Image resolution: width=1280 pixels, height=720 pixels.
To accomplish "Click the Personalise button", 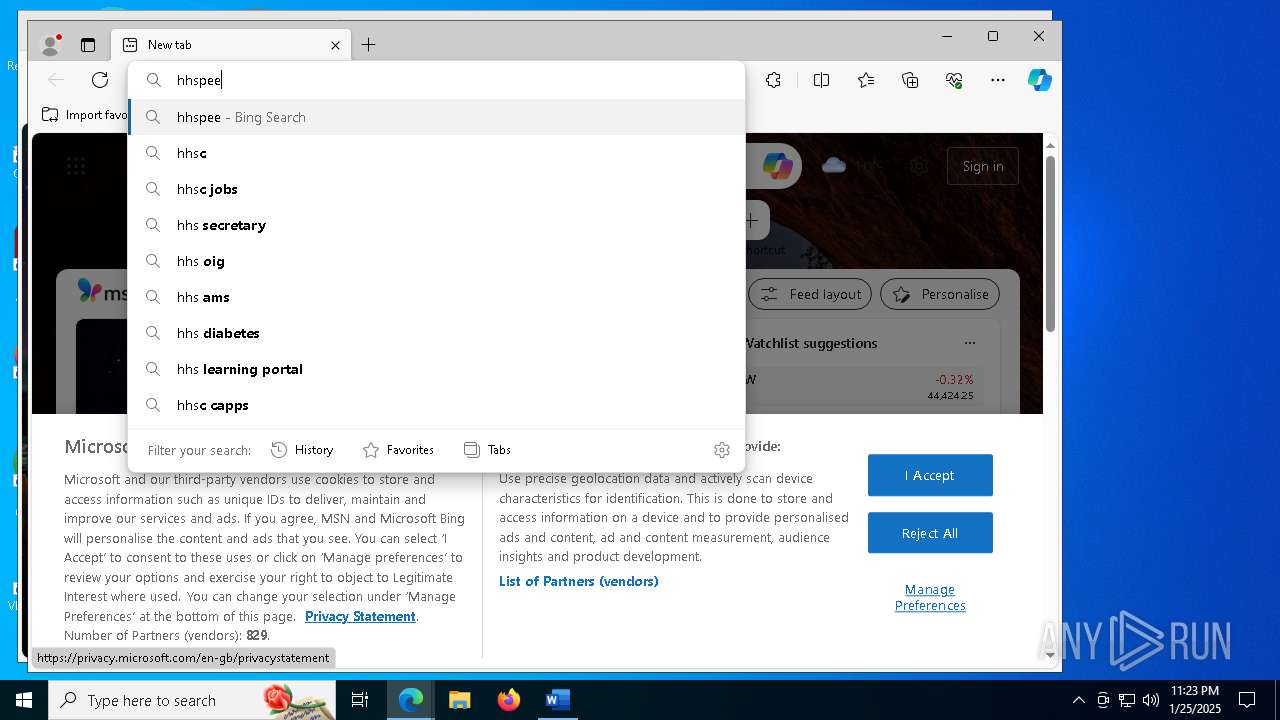I will click(940, 294).
